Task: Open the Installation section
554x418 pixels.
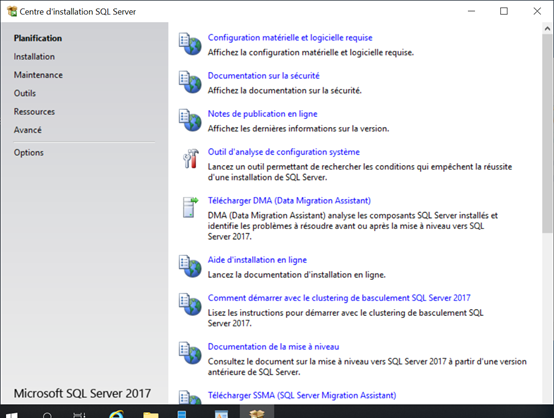Action: (x=34, y=57)
